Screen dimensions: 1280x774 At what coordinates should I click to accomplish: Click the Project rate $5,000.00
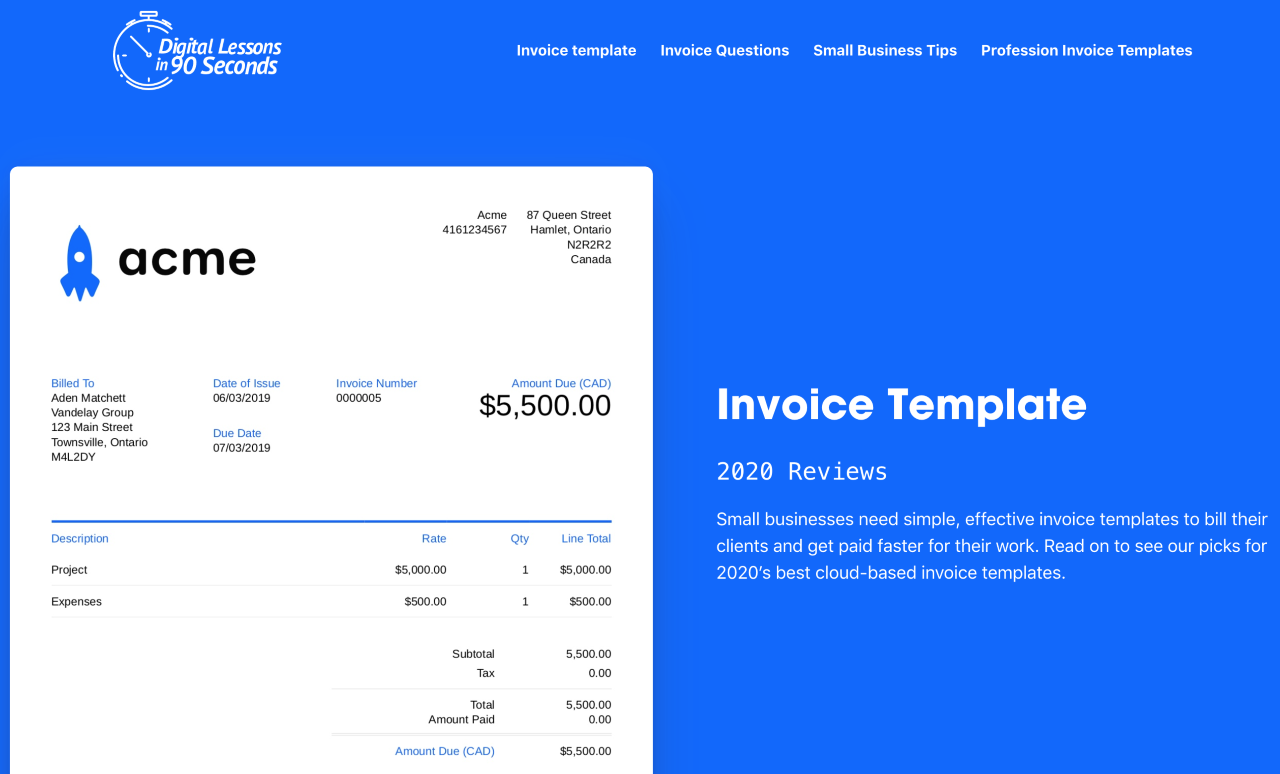[x=421, y=570]
